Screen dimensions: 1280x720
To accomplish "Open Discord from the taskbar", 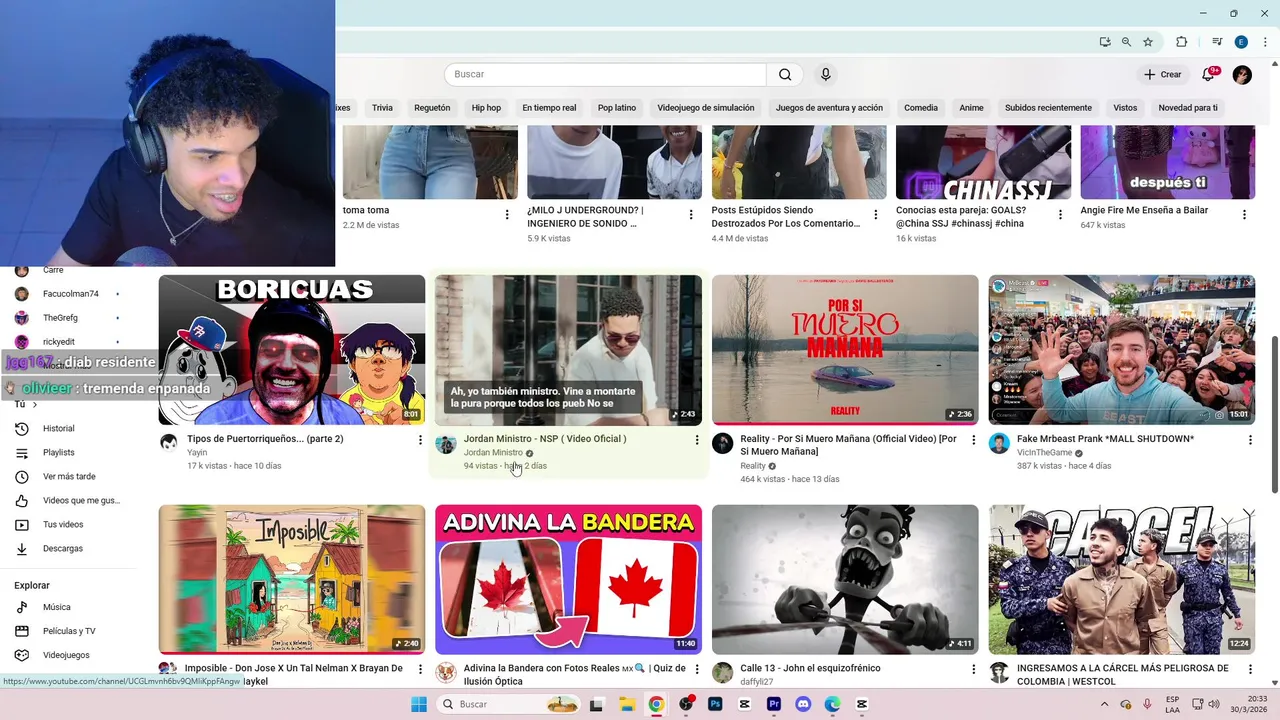I will pyautogui.click(x=803, y=704).
